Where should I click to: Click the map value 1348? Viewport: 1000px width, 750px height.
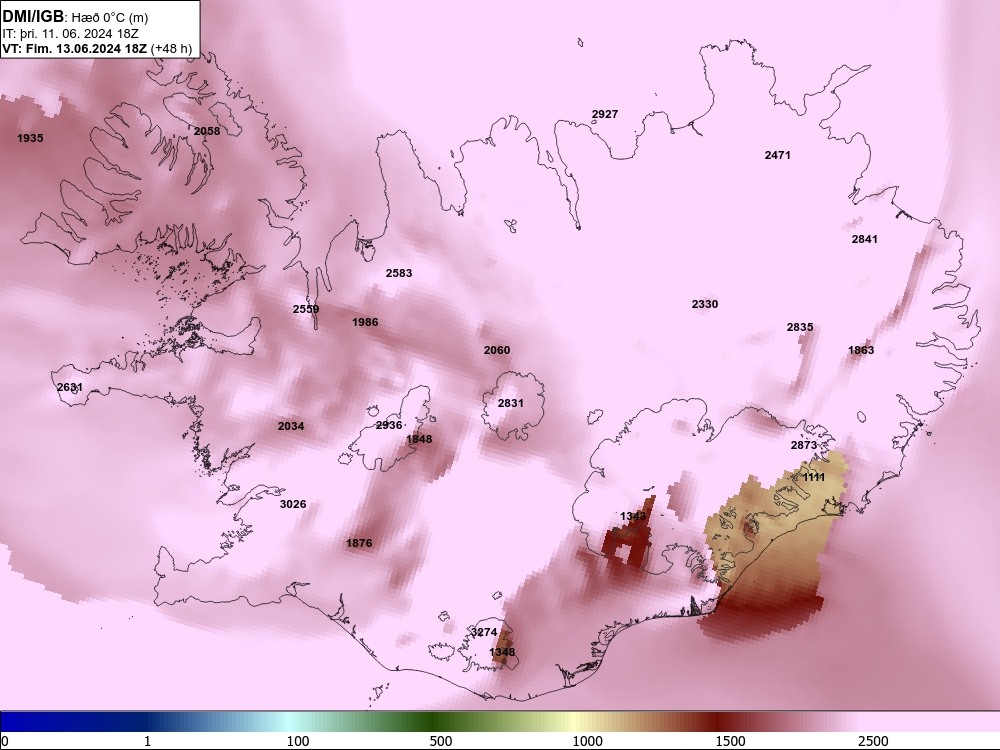click(x=502, y=652)
